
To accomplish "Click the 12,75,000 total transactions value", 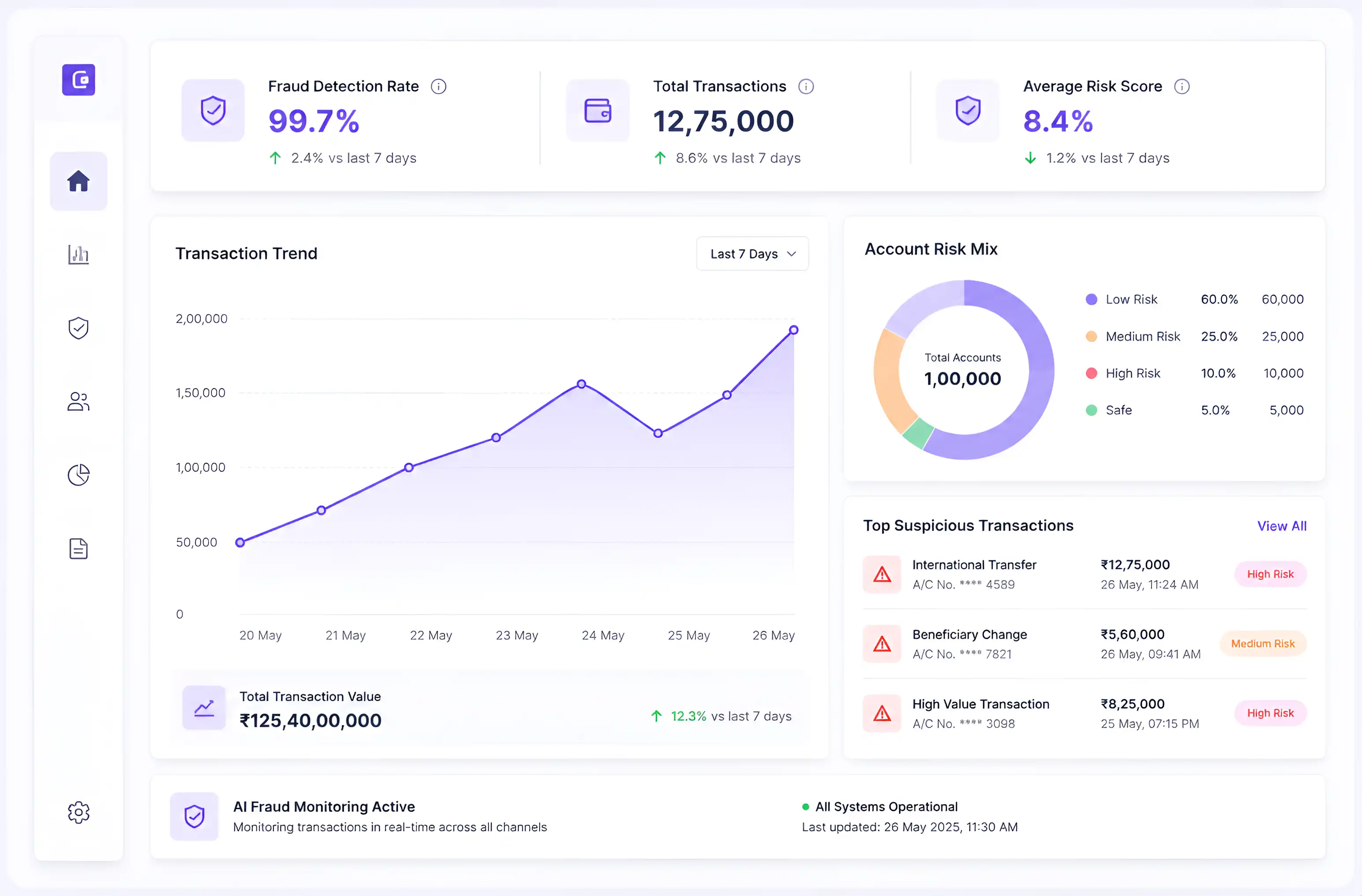I will click(723, 121).
